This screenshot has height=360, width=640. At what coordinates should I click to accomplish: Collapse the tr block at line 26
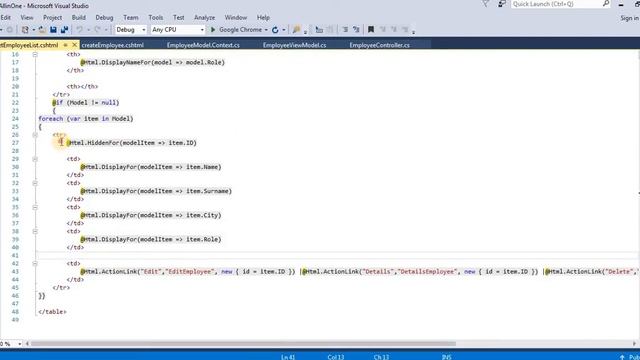click(35, 135)
